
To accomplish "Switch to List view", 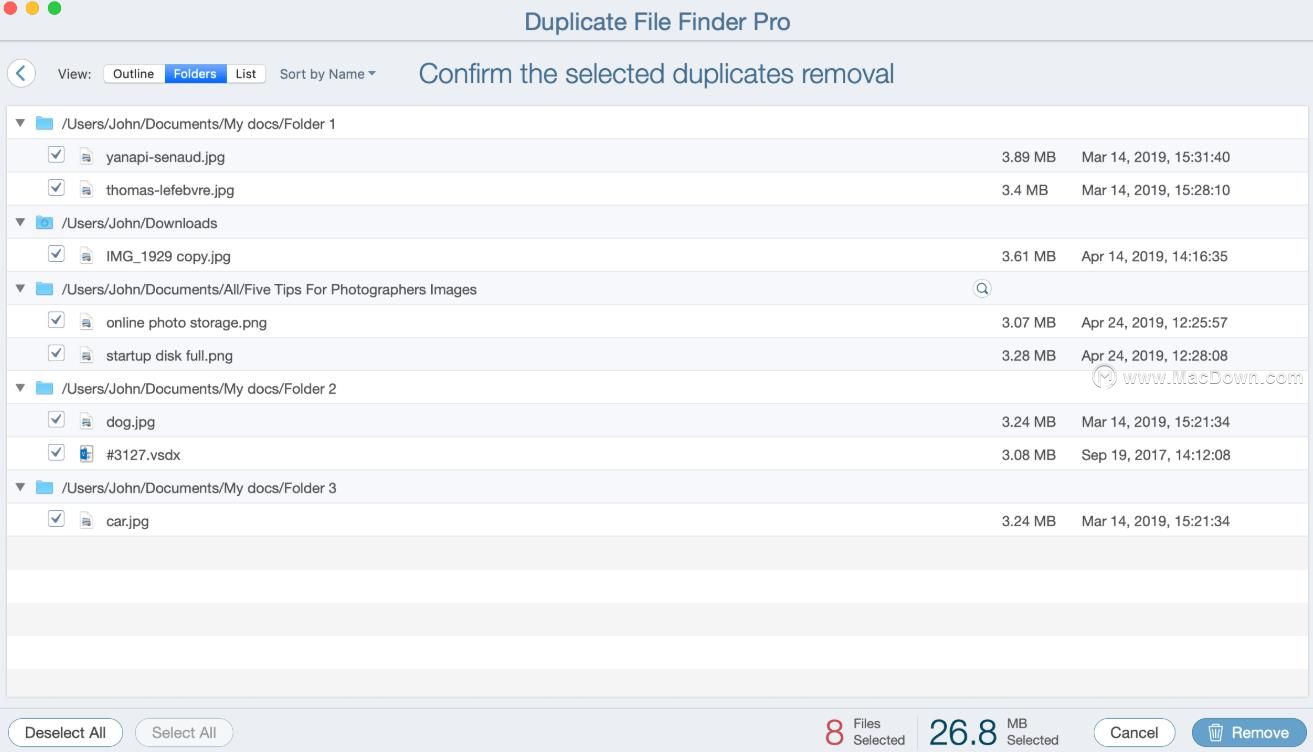I will click(x=246, y=74).
